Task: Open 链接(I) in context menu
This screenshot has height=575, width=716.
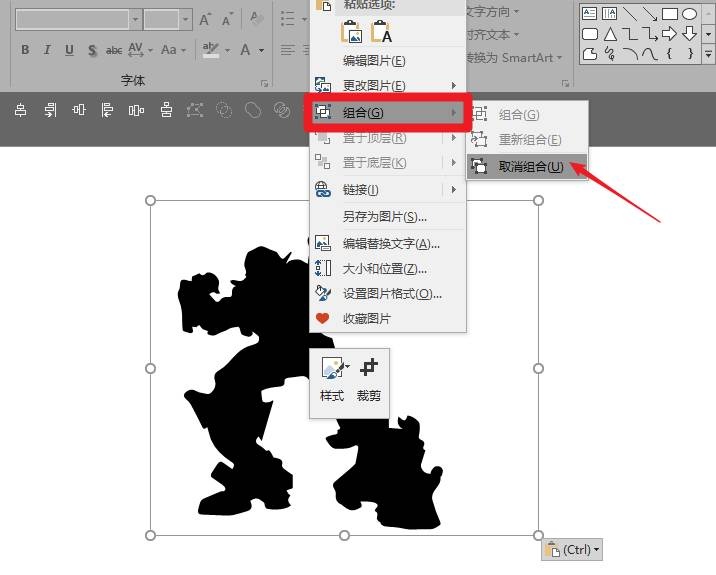Action: [388, 189]
